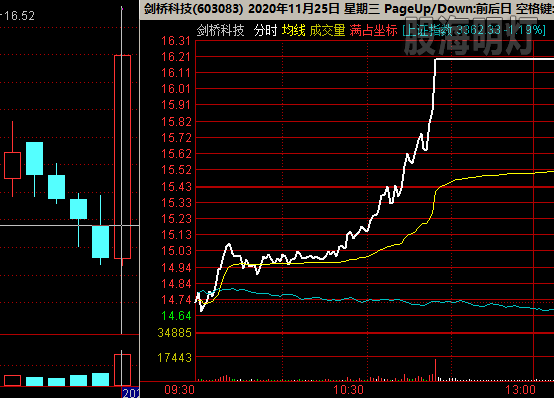This screenshot has height=398, width=554.
Task: Click the 分时 label in chart legend
Action: 265,30
